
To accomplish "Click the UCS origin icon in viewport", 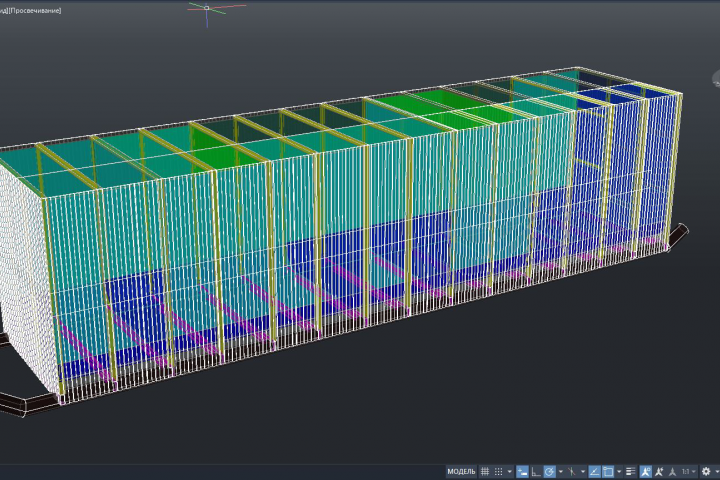I will pos(207,8).
